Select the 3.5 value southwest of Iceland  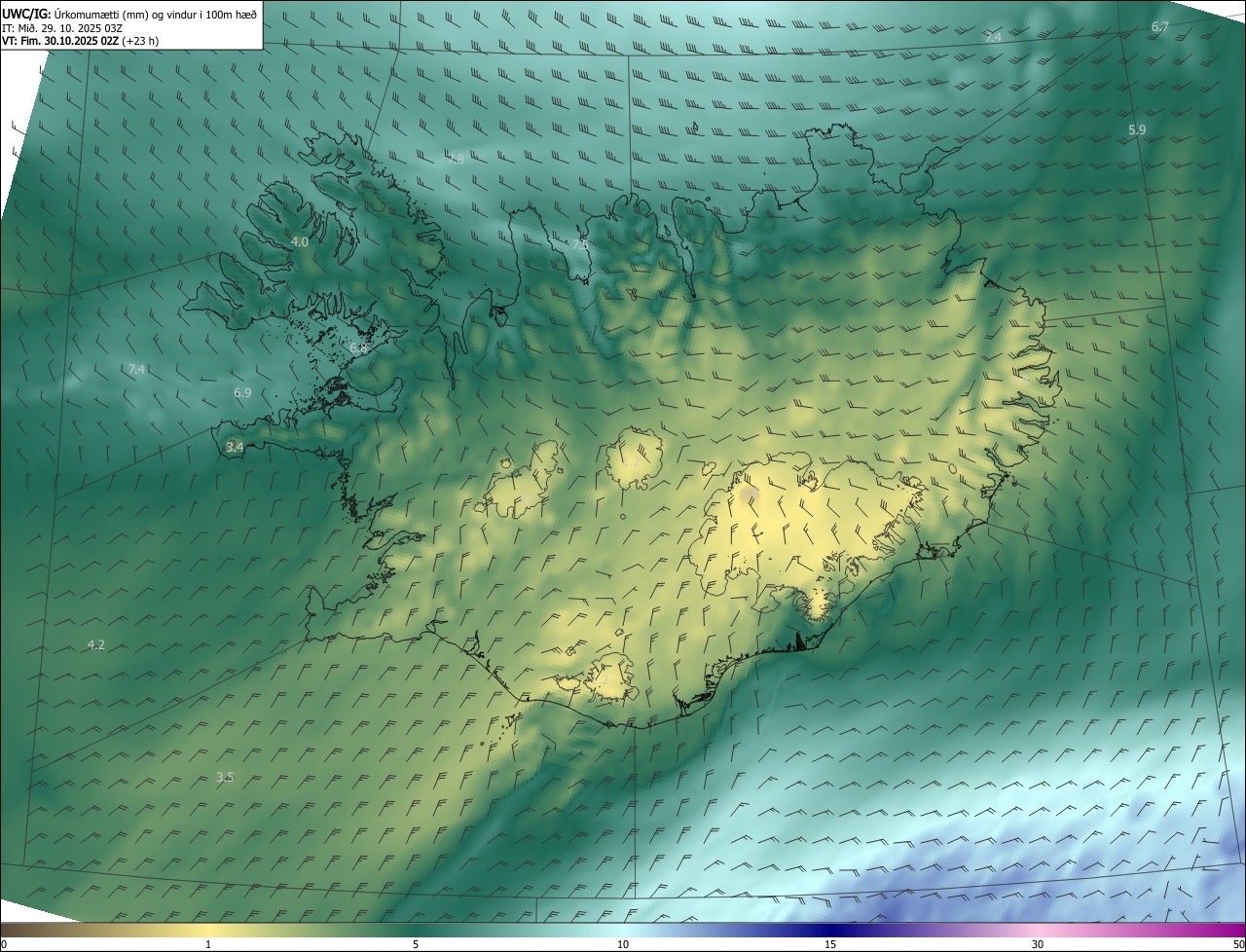[225, 777]
